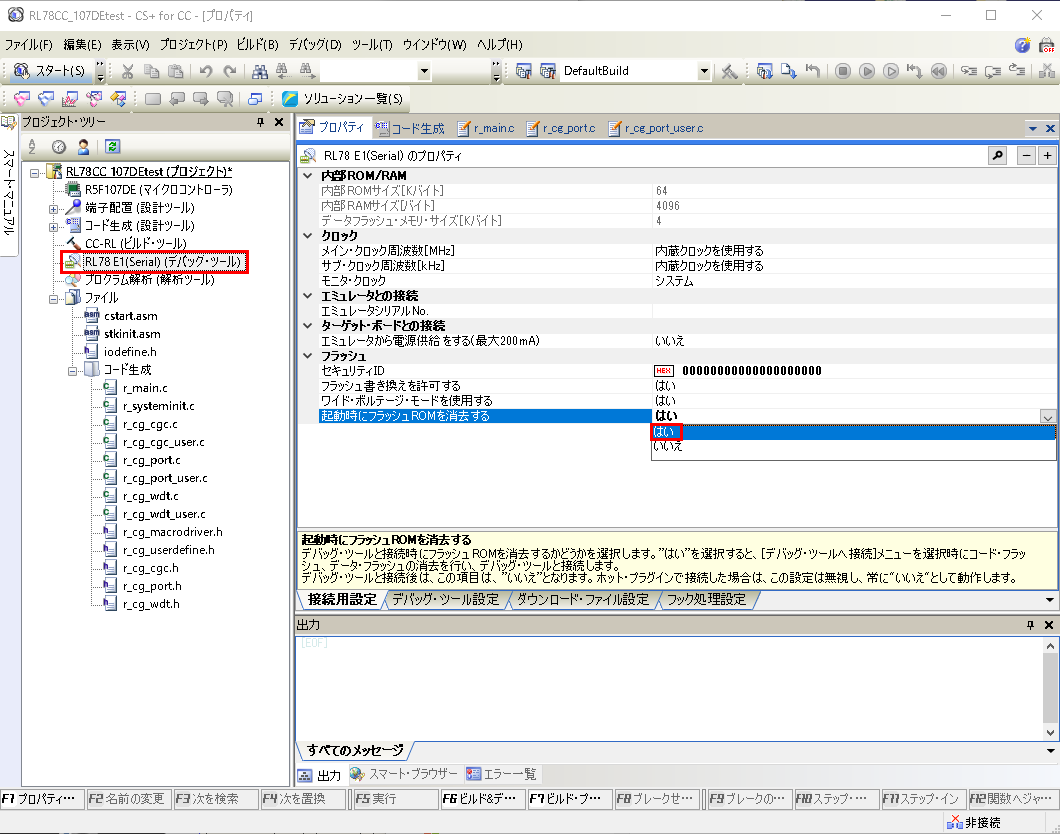
Task: Open the DefaultBuild configuration dropdown
Action: (x=704, y=71)
